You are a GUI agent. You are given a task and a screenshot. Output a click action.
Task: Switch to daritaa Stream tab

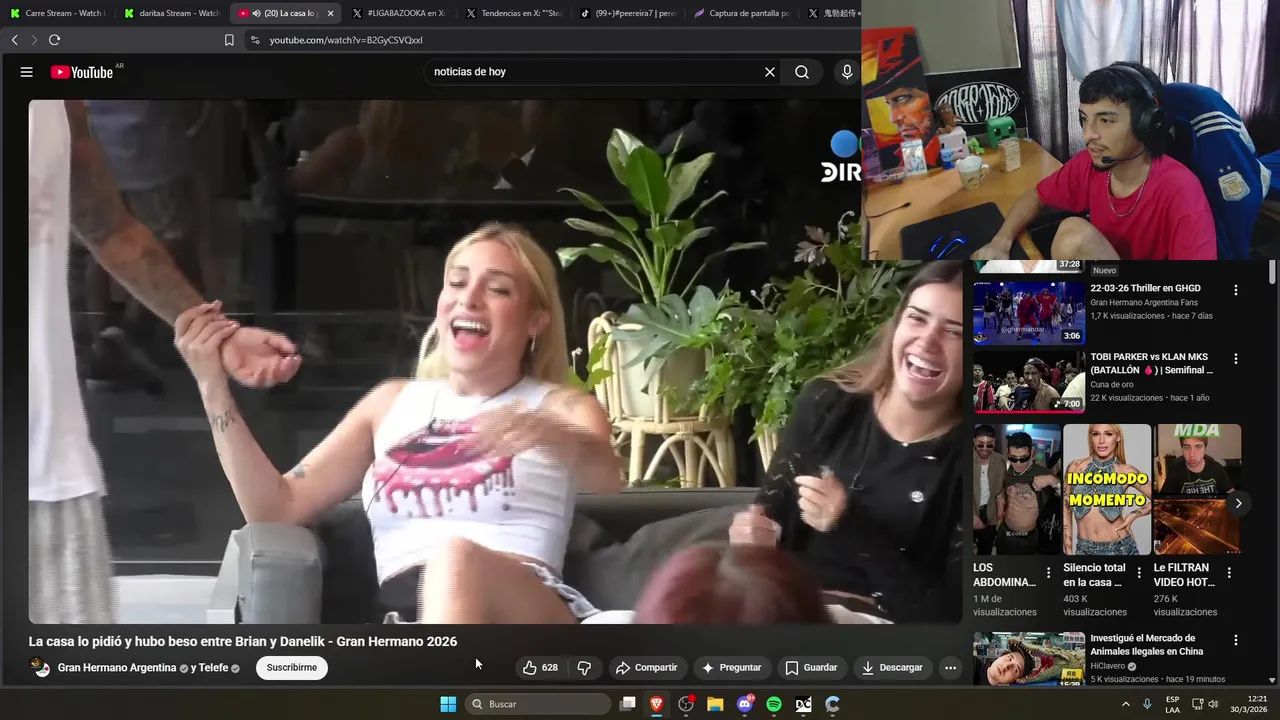coord(172,13)
